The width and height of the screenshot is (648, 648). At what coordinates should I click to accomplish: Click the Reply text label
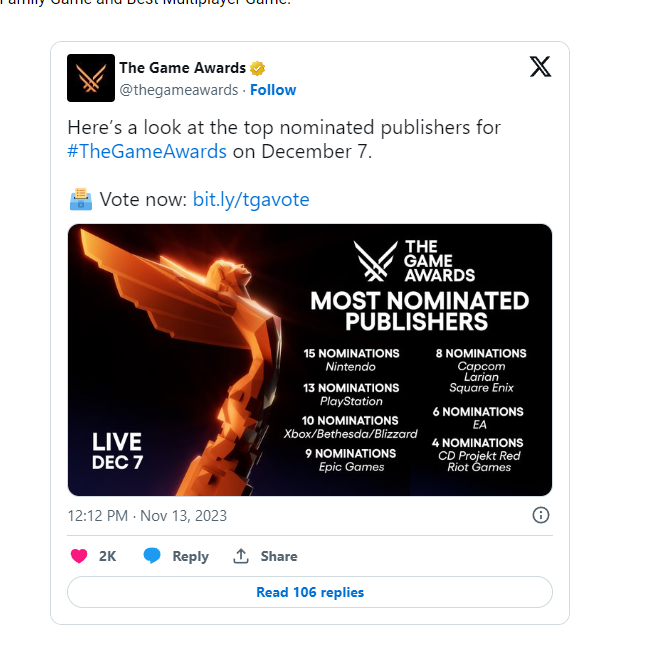[x=191, y=556]
